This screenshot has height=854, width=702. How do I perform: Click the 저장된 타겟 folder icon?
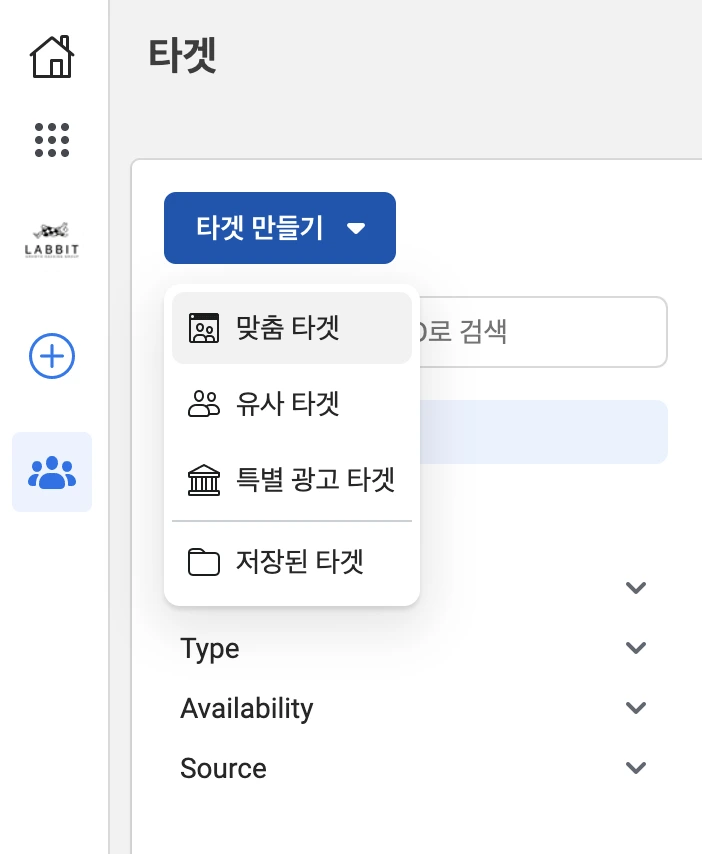tap(204, 562)
